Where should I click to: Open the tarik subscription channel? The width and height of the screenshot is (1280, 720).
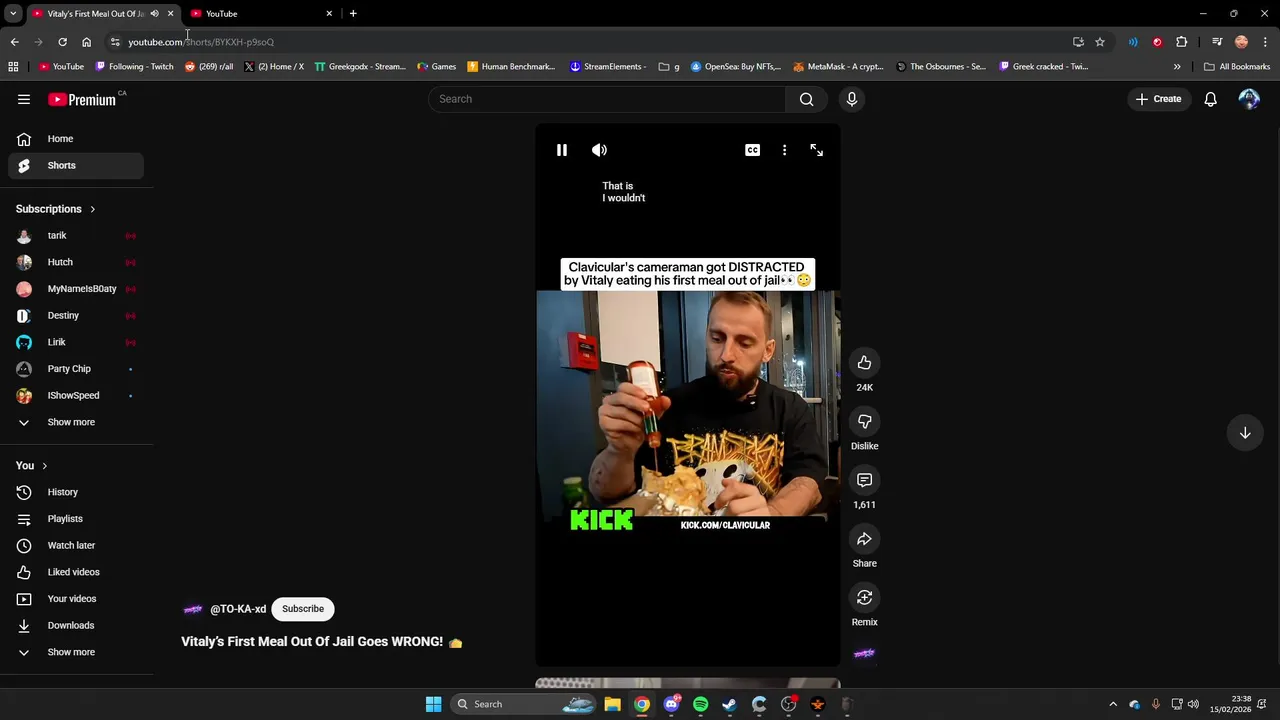tap(76, 236)
